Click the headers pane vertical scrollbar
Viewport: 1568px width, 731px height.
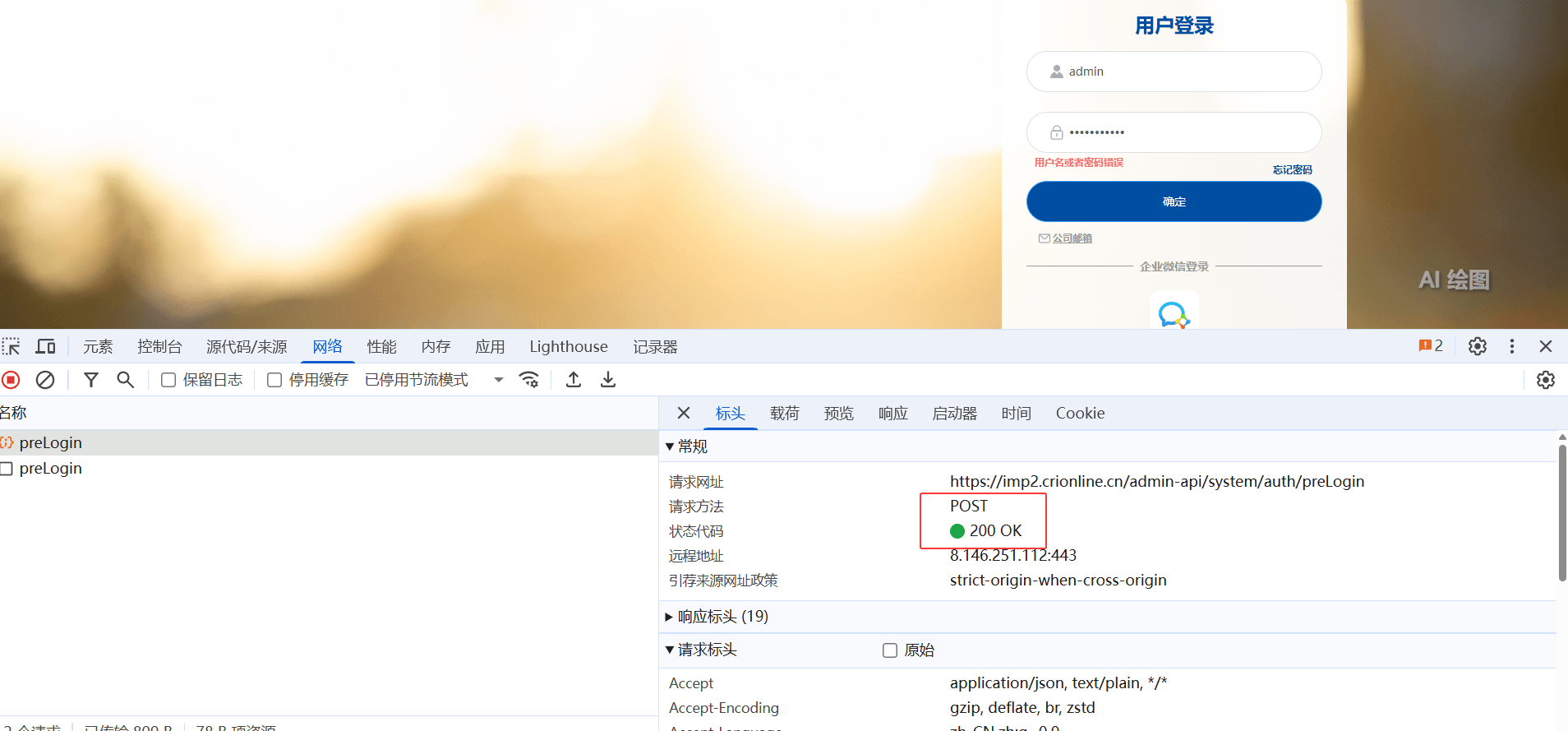point(1562,513)
